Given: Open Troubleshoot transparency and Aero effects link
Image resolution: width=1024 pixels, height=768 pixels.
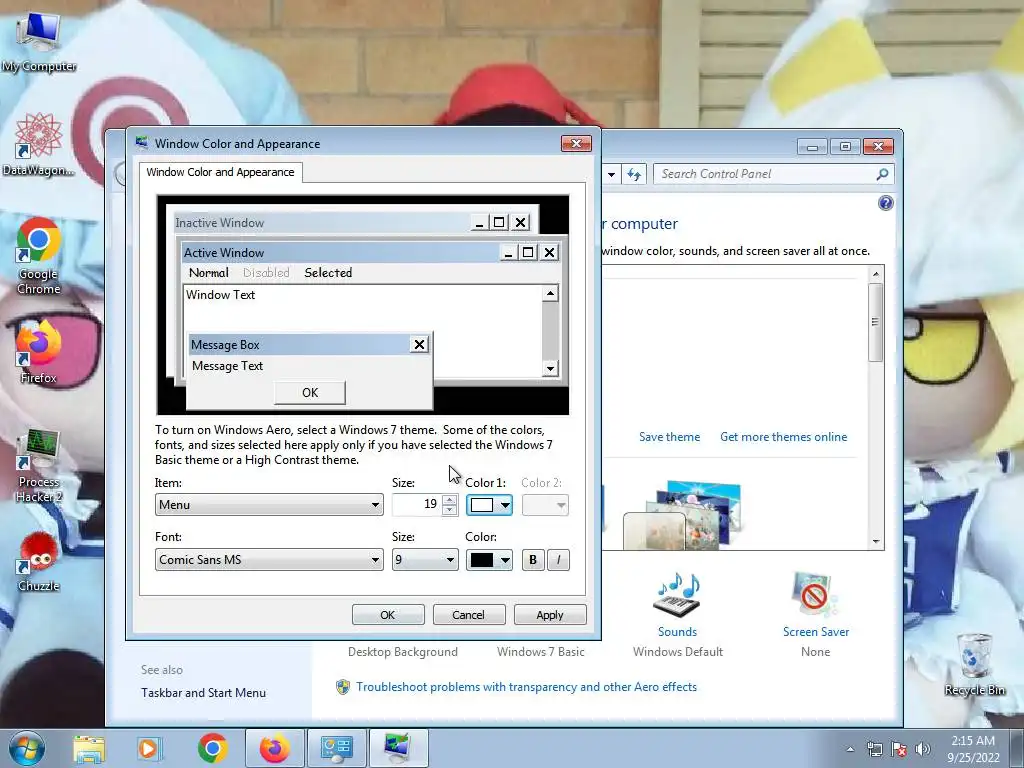Looking at the screenshot, I should coord(526,687).
